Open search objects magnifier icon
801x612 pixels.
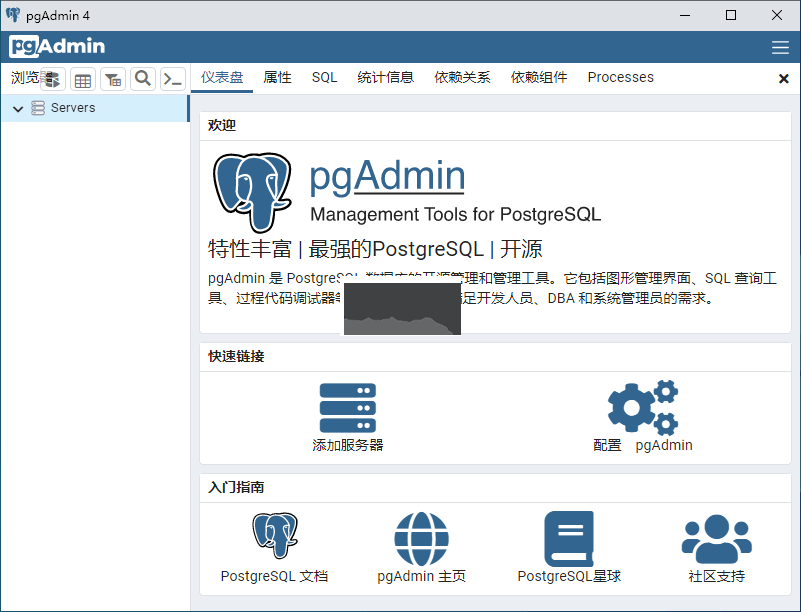click(143, 79)
